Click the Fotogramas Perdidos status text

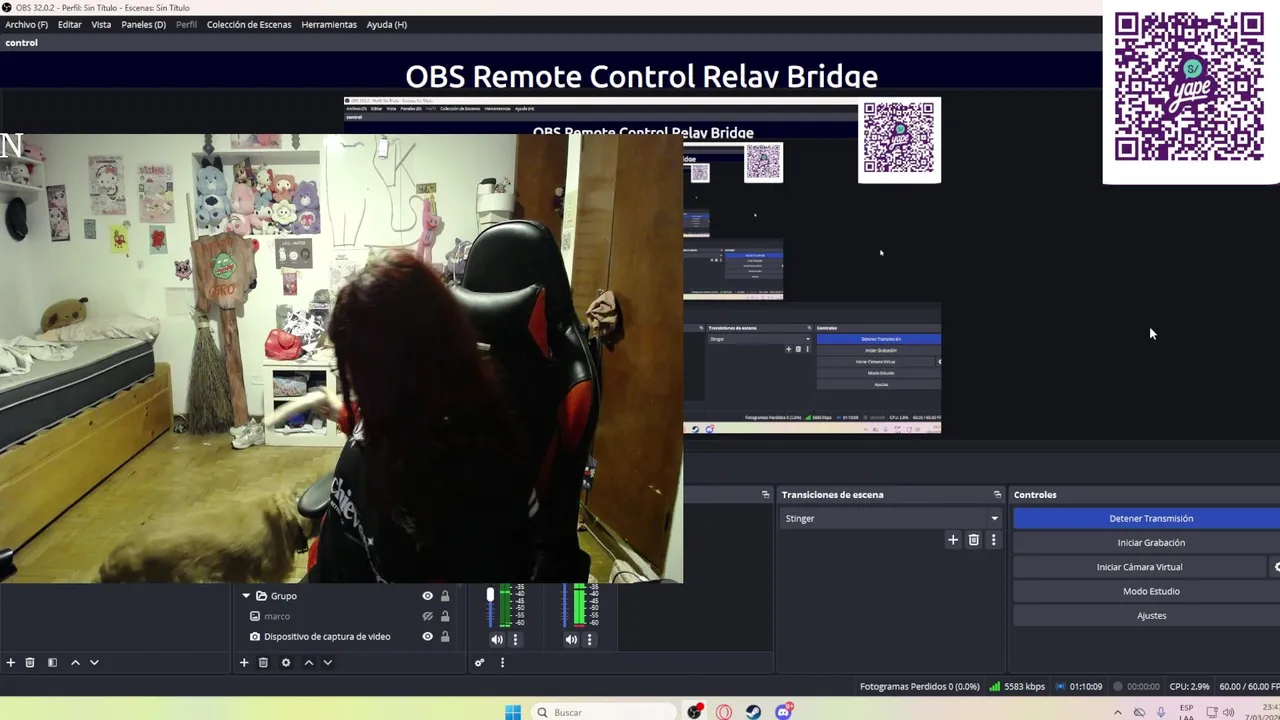point(919,687)
